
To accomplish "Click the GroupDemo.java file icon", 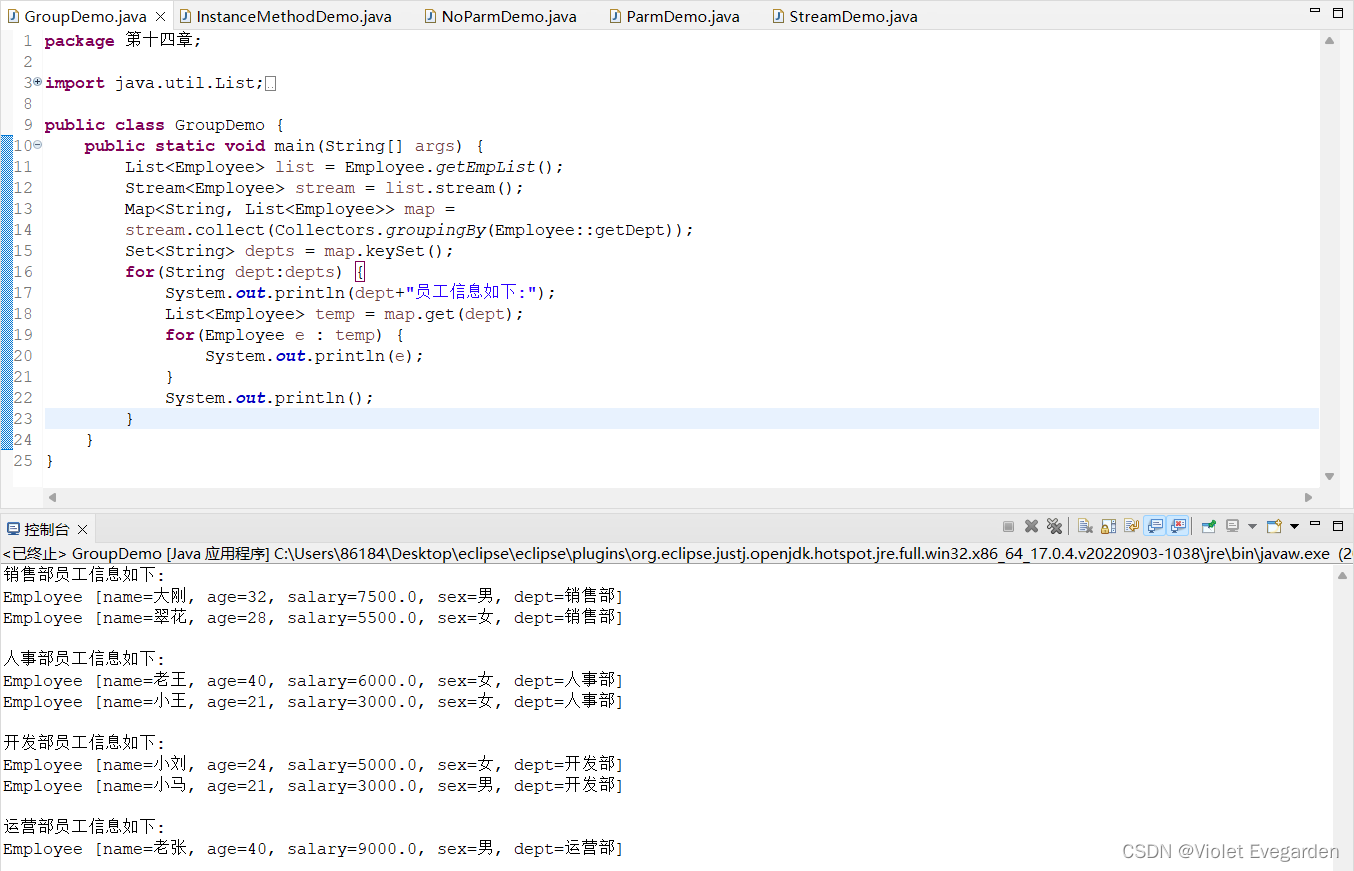I will click(x=13, y=15).
